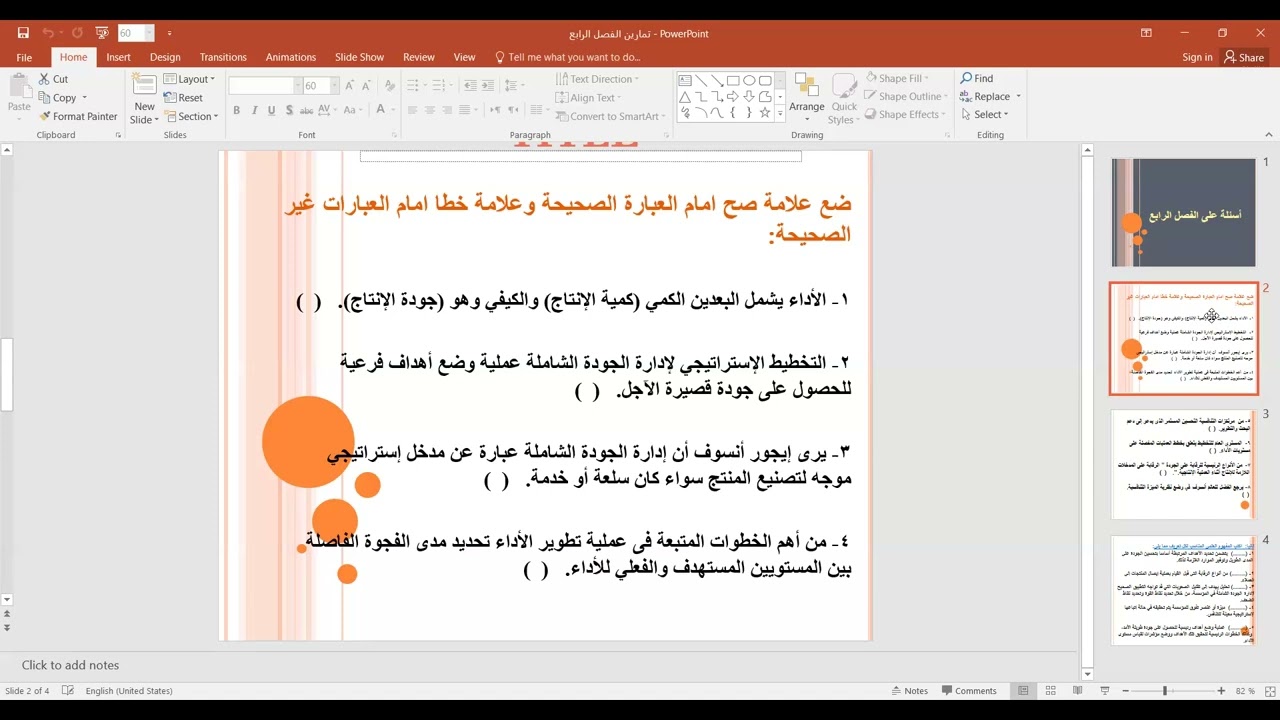
Task: Switch to Slide Sorter view in status bar
Action: [1050, 691]
